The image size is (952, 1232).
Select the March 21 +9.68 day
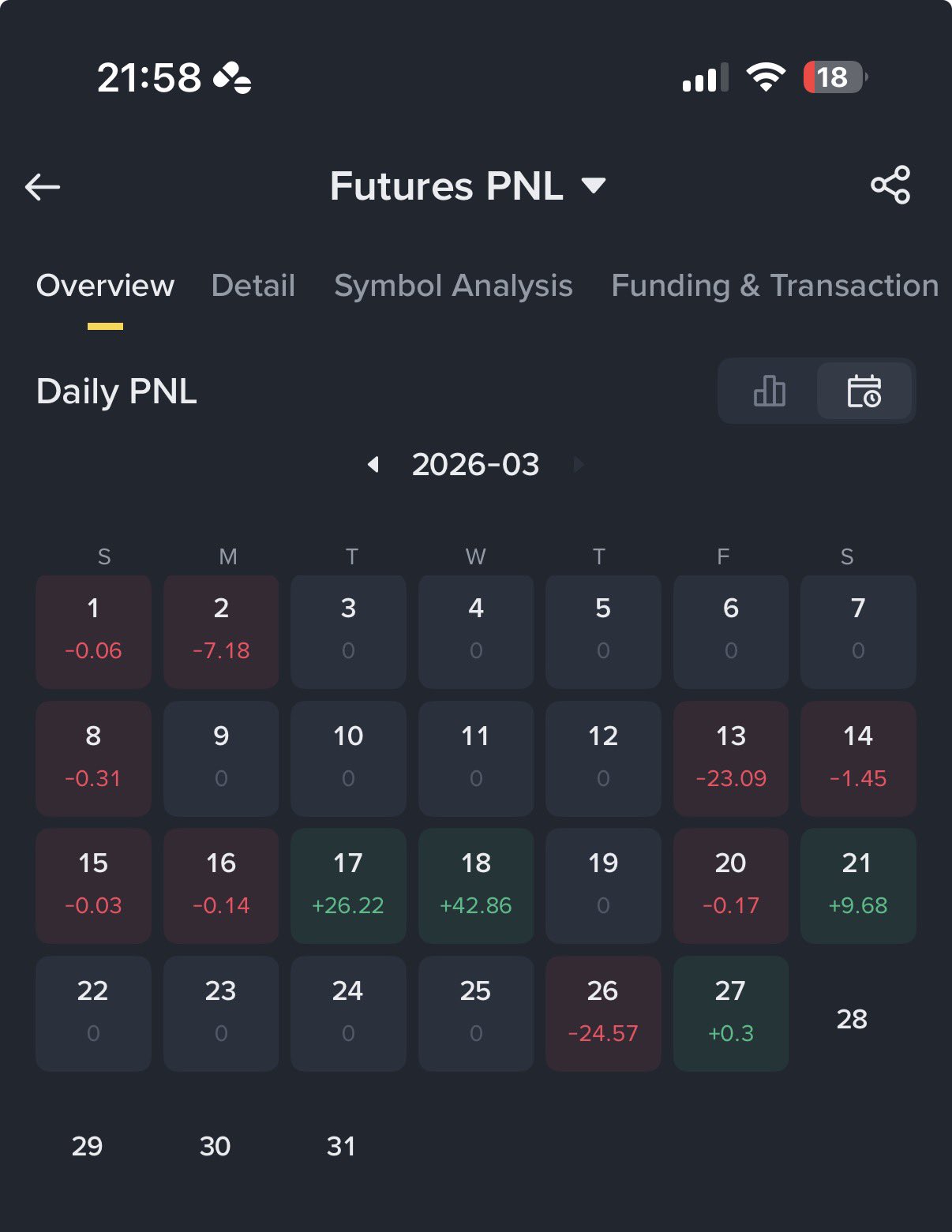858,886
